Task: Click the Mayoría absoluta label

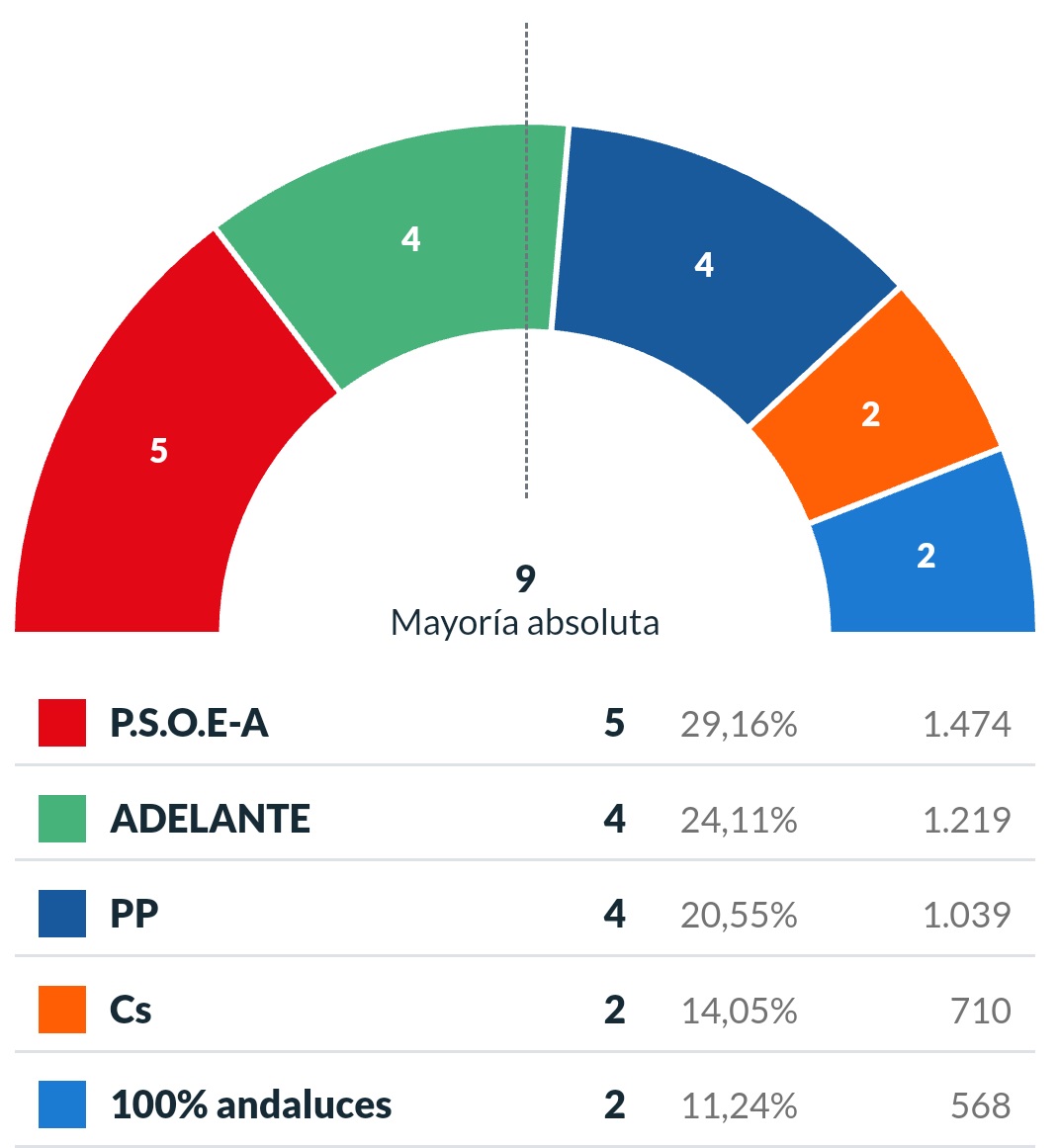Action: tap(525, 623)
